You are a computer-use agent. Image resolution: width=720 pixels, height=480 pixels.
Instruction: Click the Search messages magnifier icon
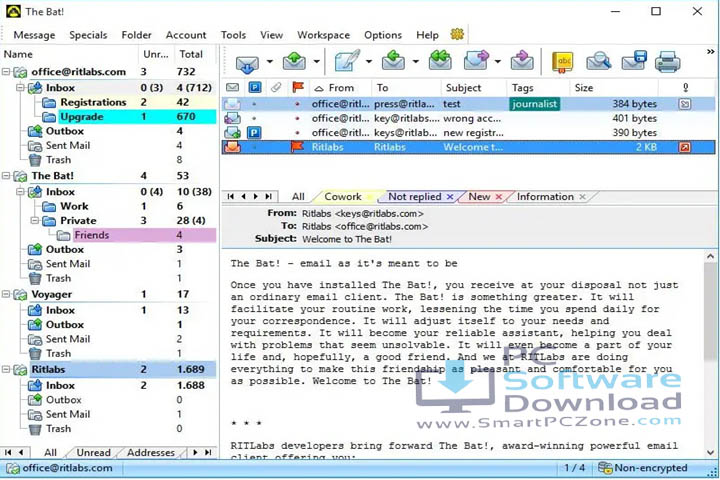598,61
